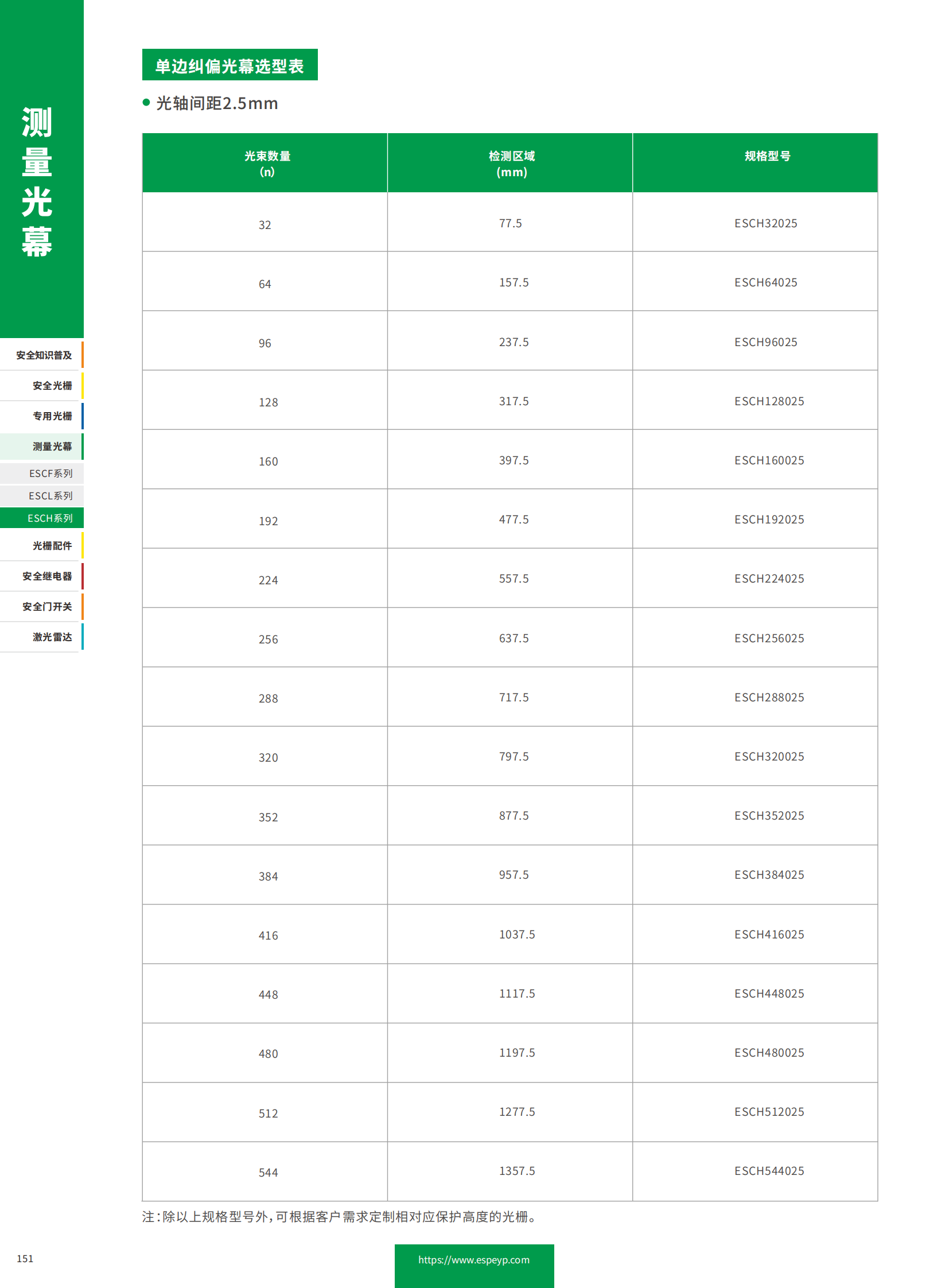Click the ESCH256025 model cell
The width and height of the screenshot is (949, 1288).
769,638
